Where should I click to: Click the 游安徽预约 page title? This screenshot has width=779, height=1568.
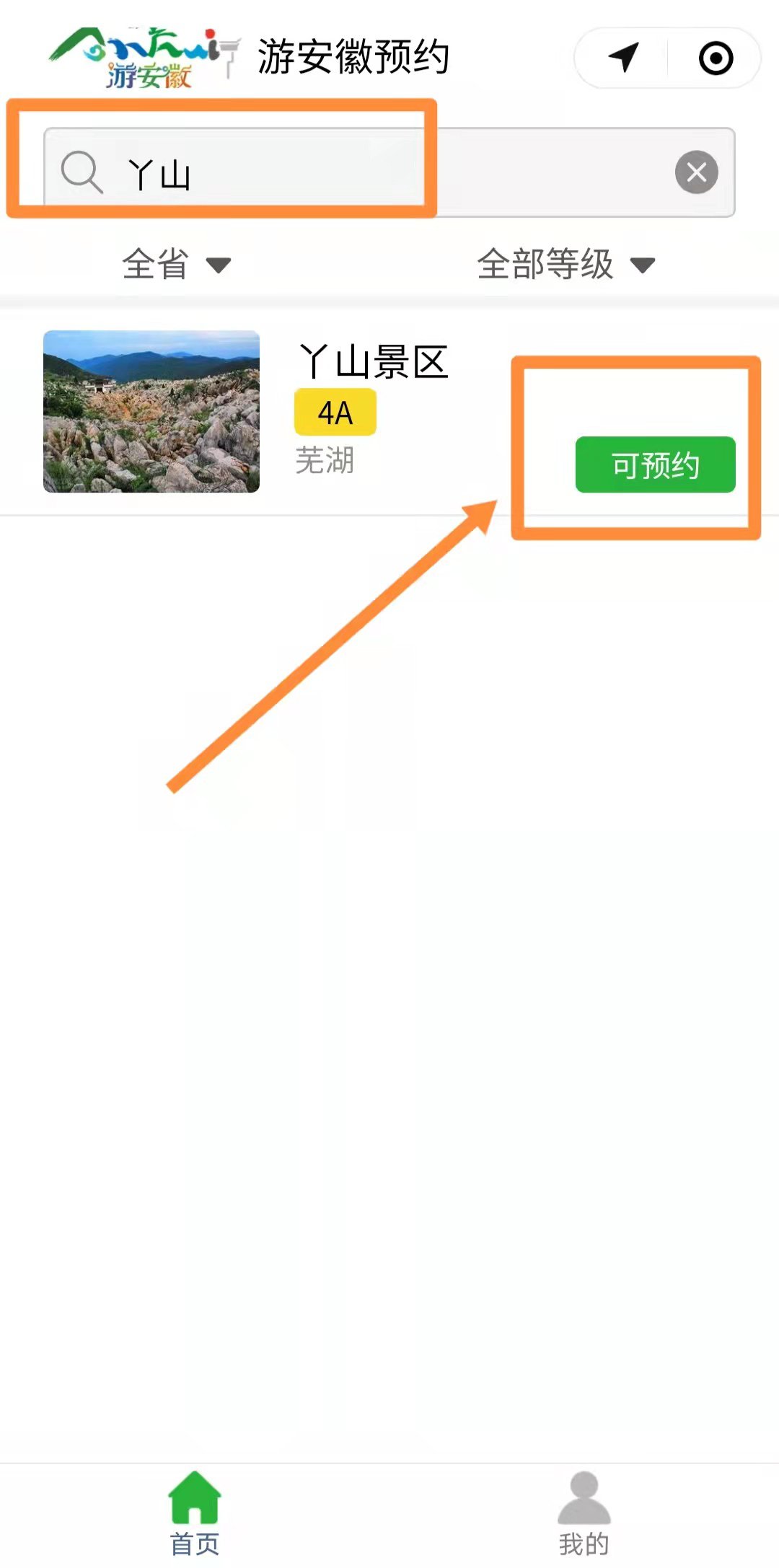coord(353,57)
